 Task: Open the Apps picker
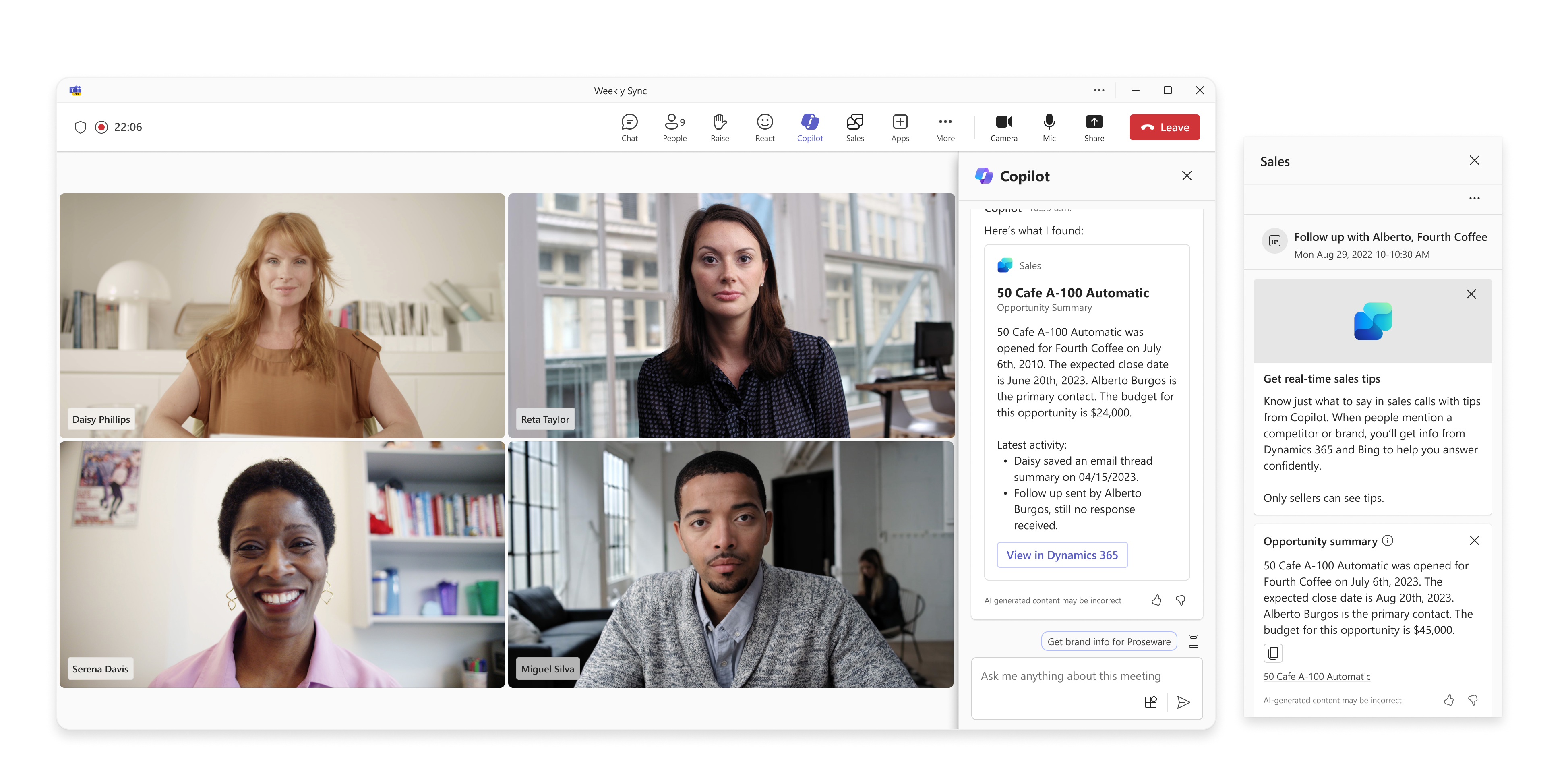pyautogui.click(x=900, y=127)
